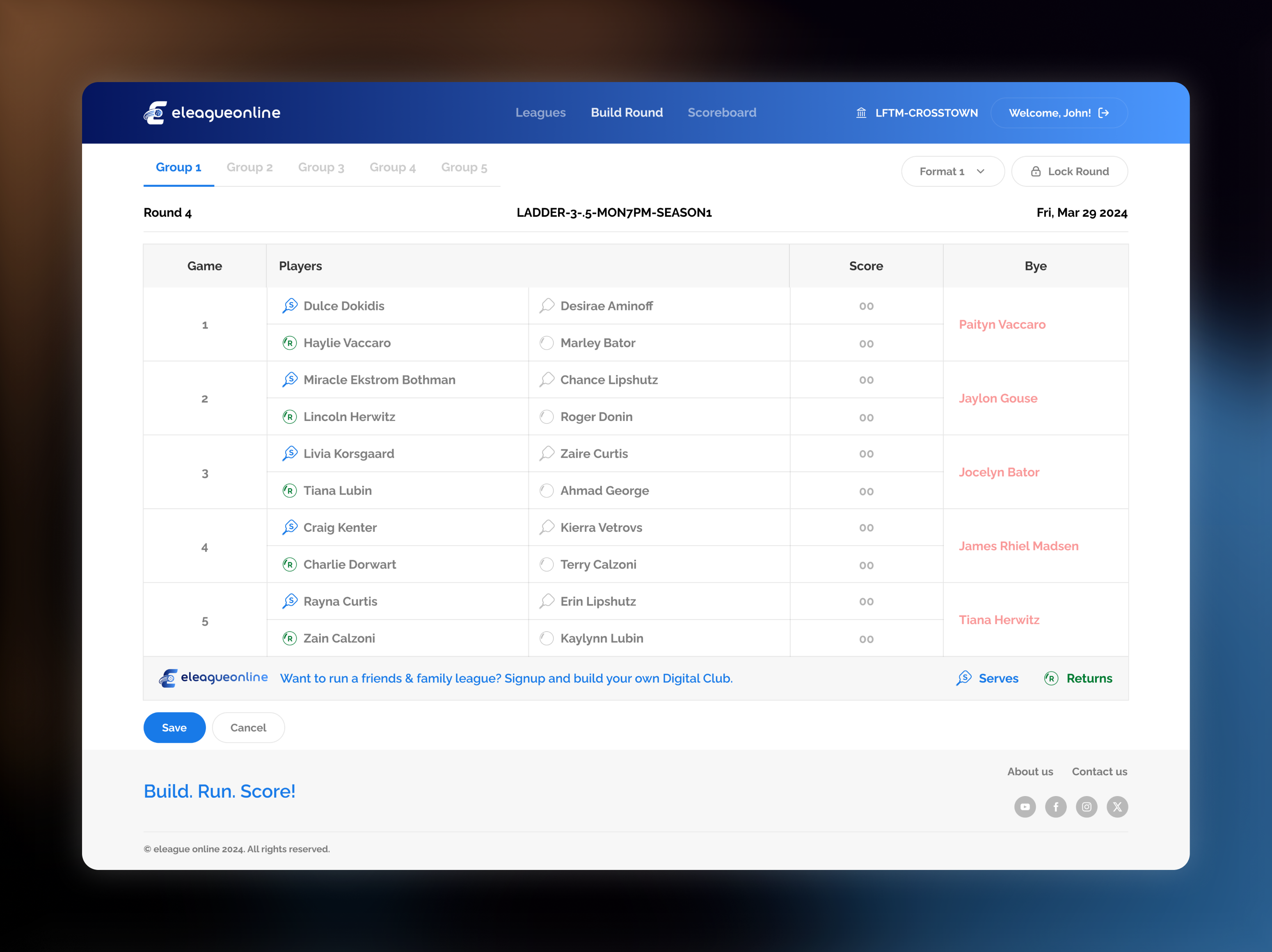Click serve icon beside Dulce Dokidis

(x=290, y=305)
